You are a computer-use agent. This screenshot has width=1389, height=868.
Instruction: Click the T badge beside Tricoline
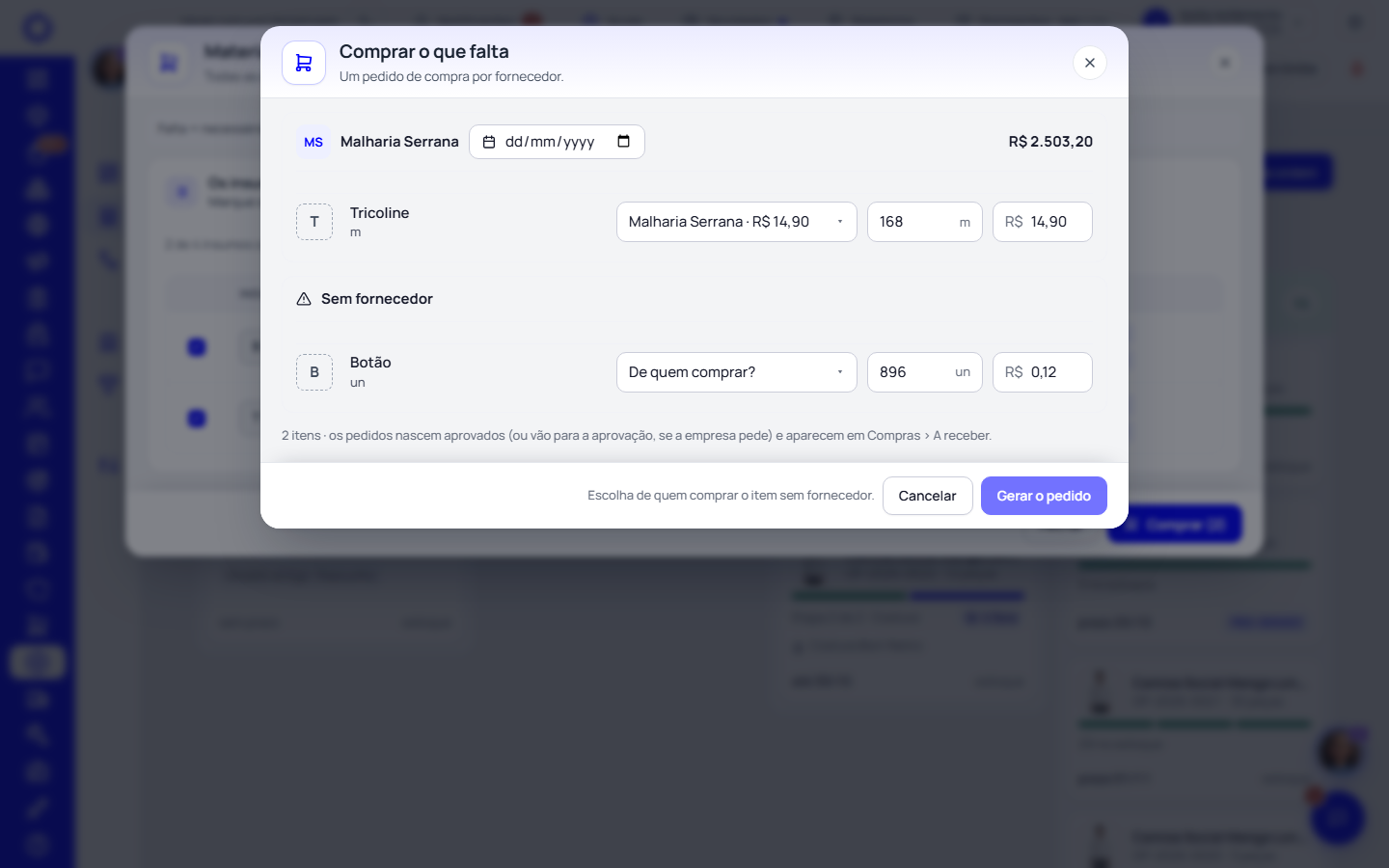pos(314,222)
